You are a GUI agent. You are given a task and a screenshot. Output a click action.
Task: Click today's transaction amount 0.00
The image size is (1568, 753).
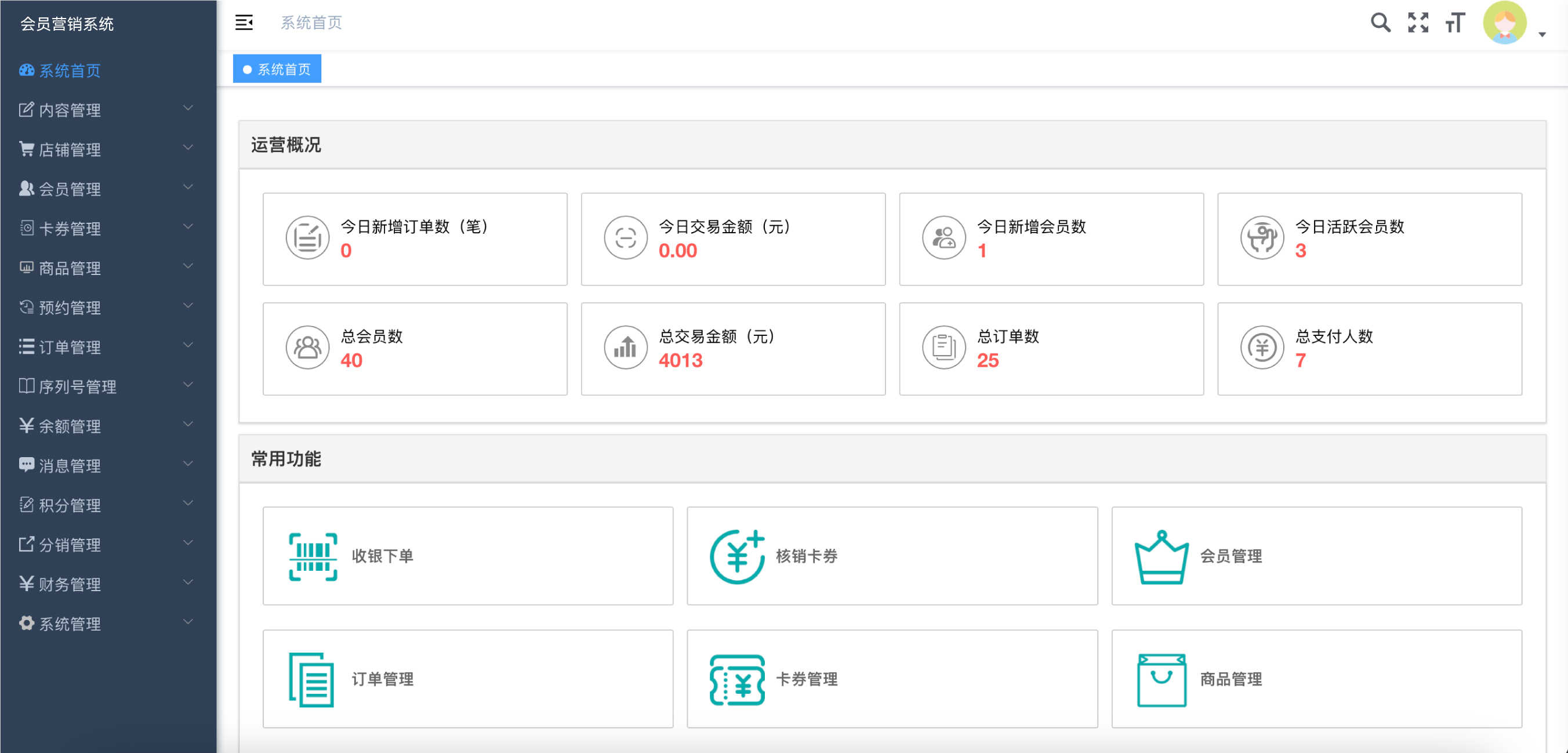click(677, 251)
